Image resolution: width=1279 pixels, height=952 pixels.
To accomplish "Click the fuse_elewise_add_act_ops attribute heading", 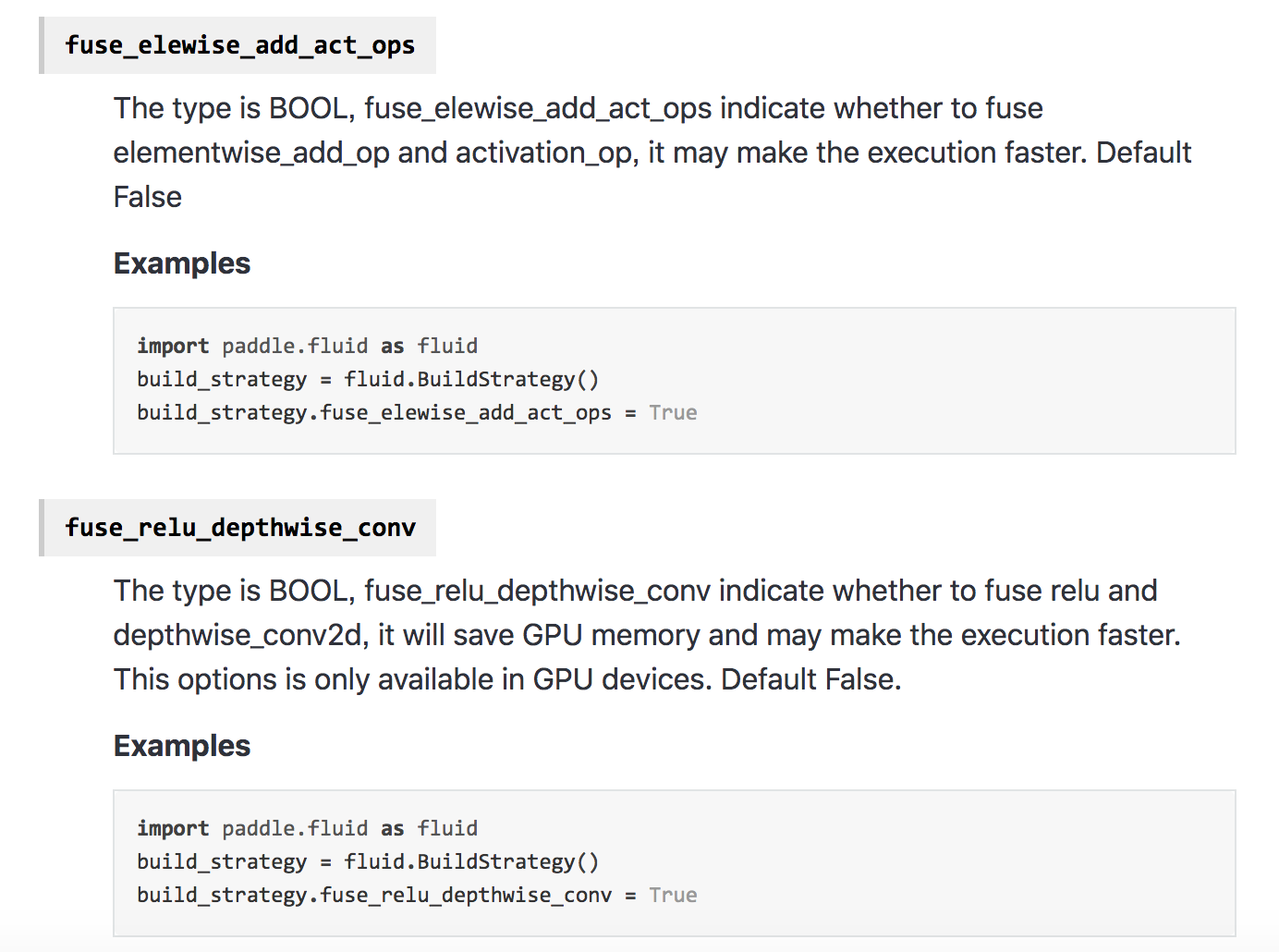I will [239, 45].
